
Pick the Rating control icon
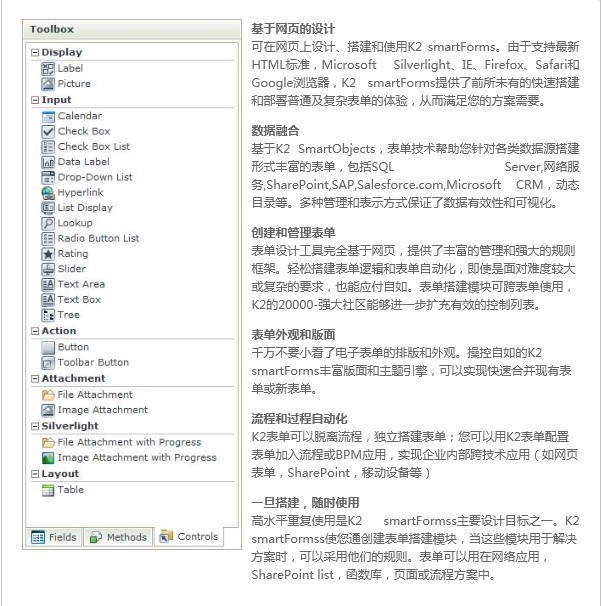coord(48,254)
